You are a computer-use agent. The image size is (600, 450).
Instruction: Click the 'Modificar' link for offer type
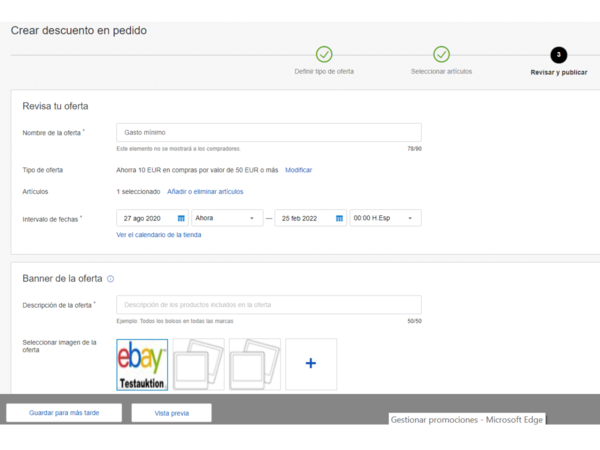pos(298,170)
